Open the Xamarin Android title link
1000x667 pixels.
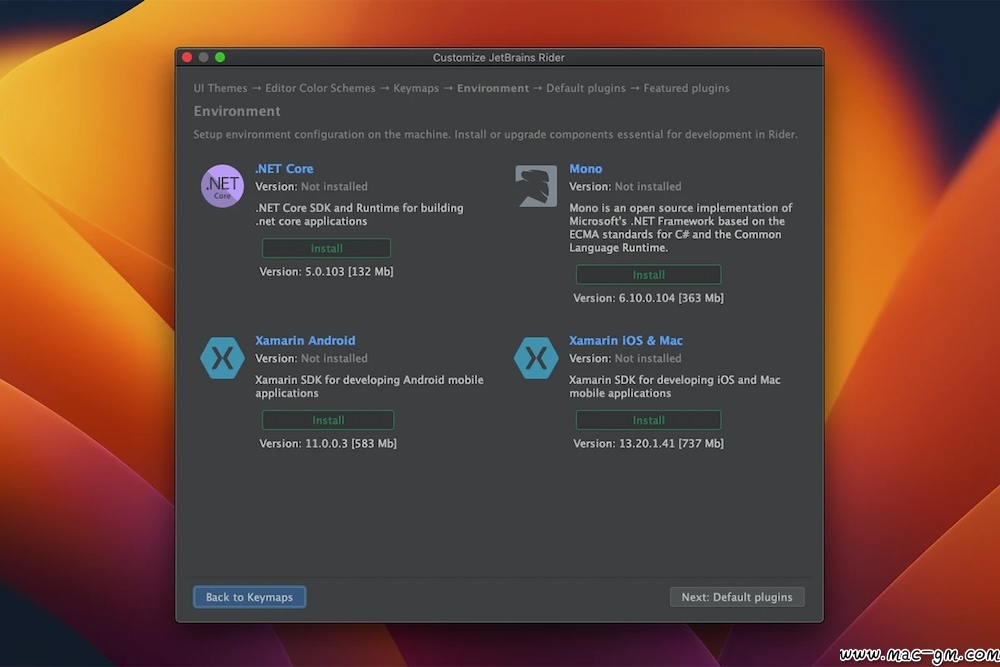click(305, 341)
